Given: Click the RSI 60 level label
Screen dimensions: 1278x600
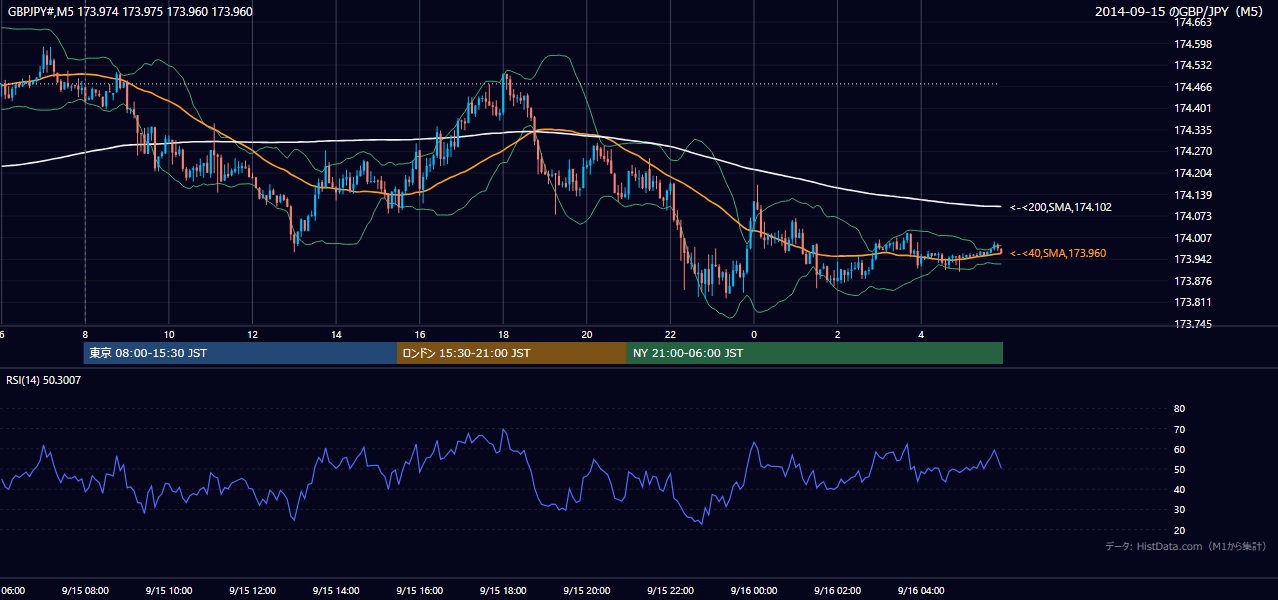Looking at the screenshot, I should click(x=1179, y=449).
